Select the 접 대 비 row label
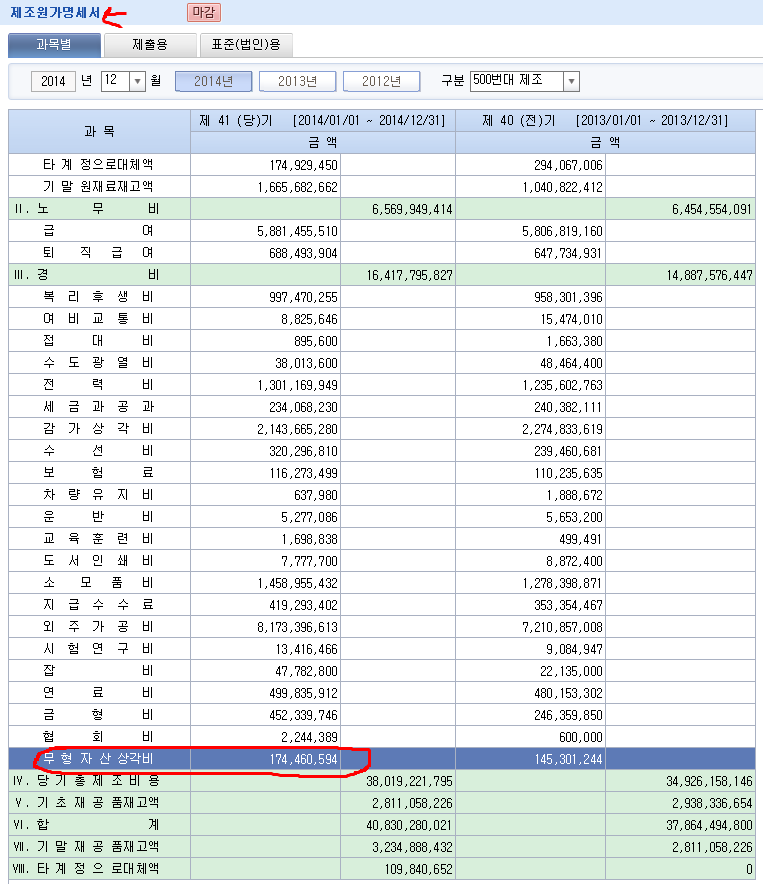 (98, 341)
